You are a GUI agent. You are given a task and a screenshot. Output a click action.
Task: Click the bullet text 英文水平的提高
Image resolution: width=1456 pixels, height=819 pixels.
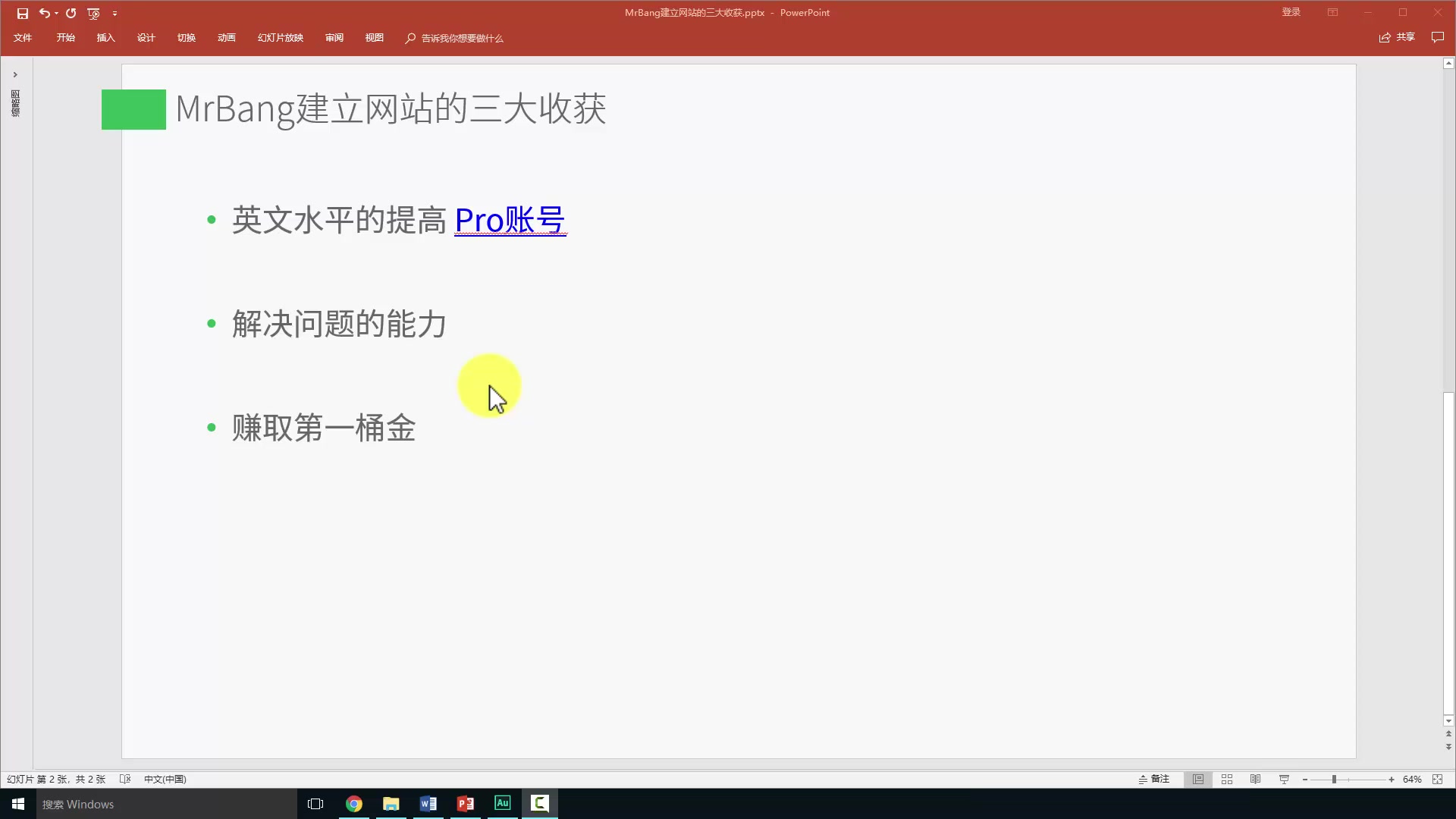pos(339,220)
